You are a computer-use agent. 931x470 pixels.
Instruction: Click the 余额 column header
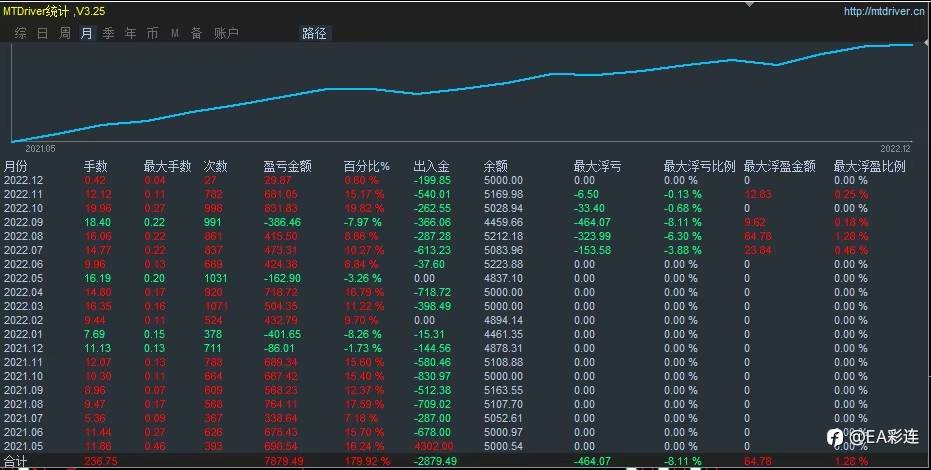(496, 166)
